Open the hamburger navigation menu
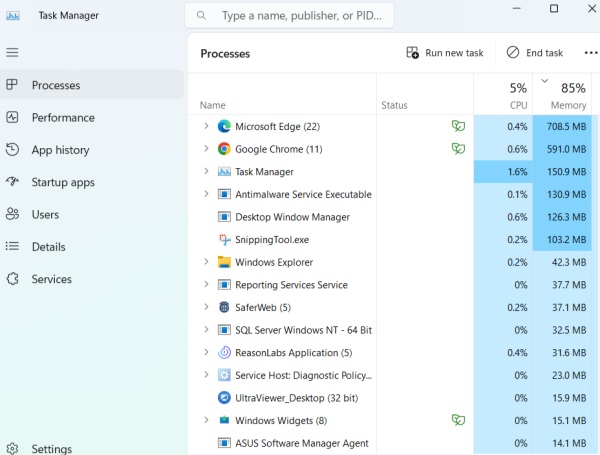This screenshot has height=455, width=600. [x=12, y=52]
